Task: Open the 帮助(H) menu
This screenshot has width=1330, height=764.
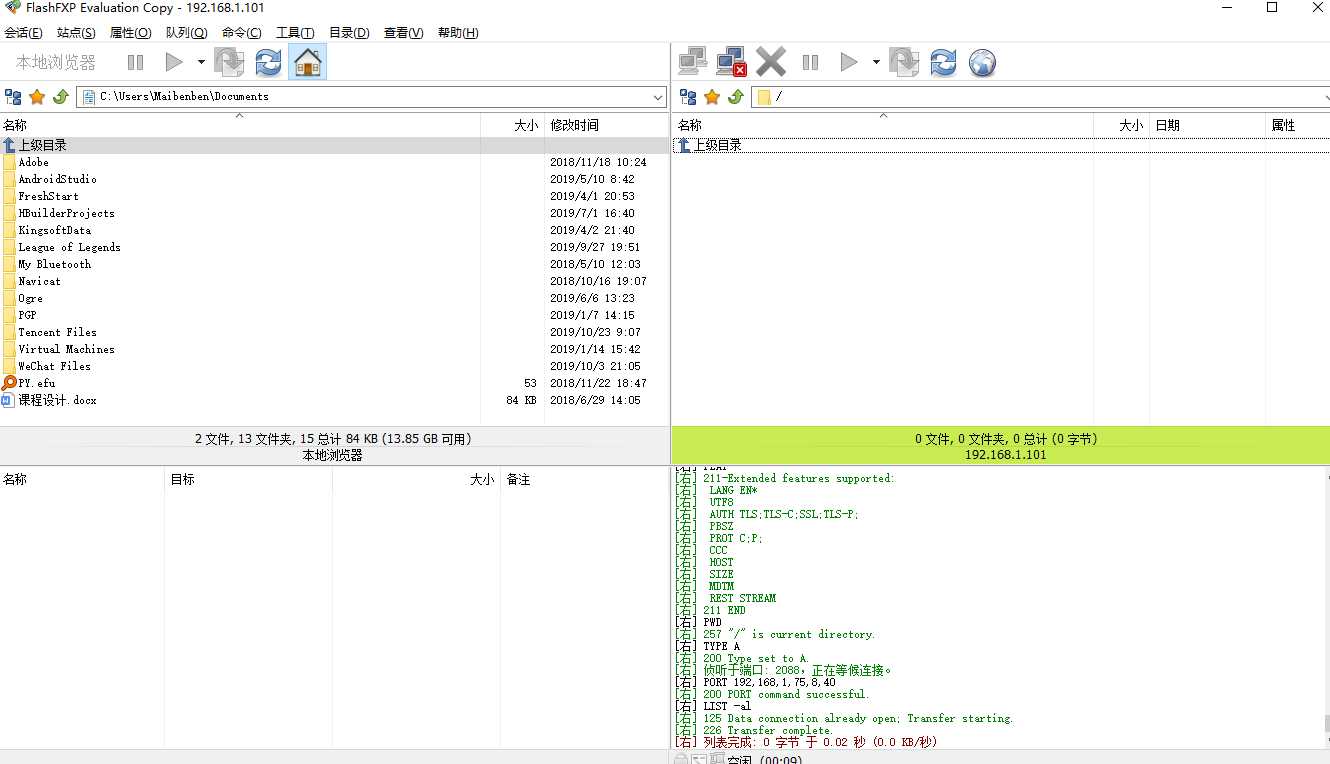Action: click(458, 33)
